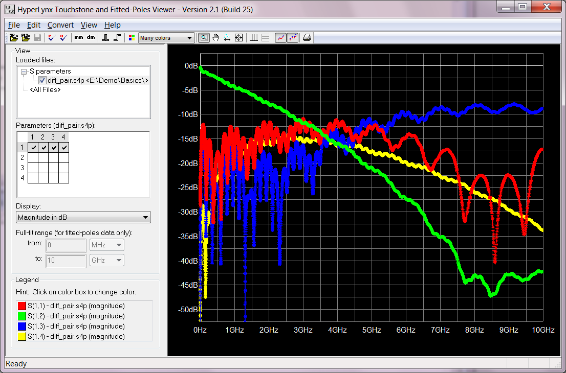Screen dimensions: 566x373
Task: Uncheck the diff_pair.s4p file checkbox
Action: (x=42, y=80)
